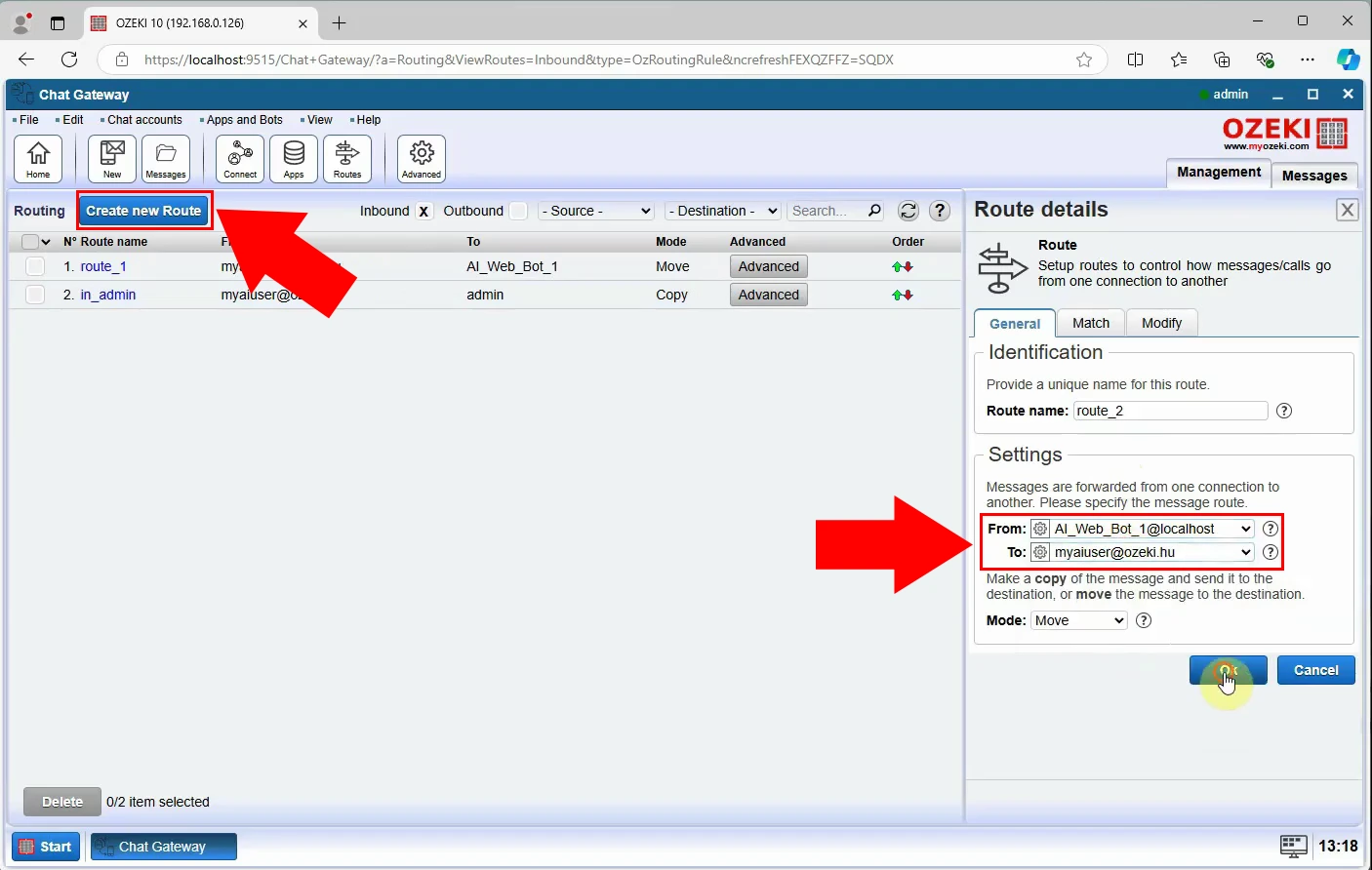Open the Apps and Bots menu
The image size is (1372, 870).
tap(244, 120)
